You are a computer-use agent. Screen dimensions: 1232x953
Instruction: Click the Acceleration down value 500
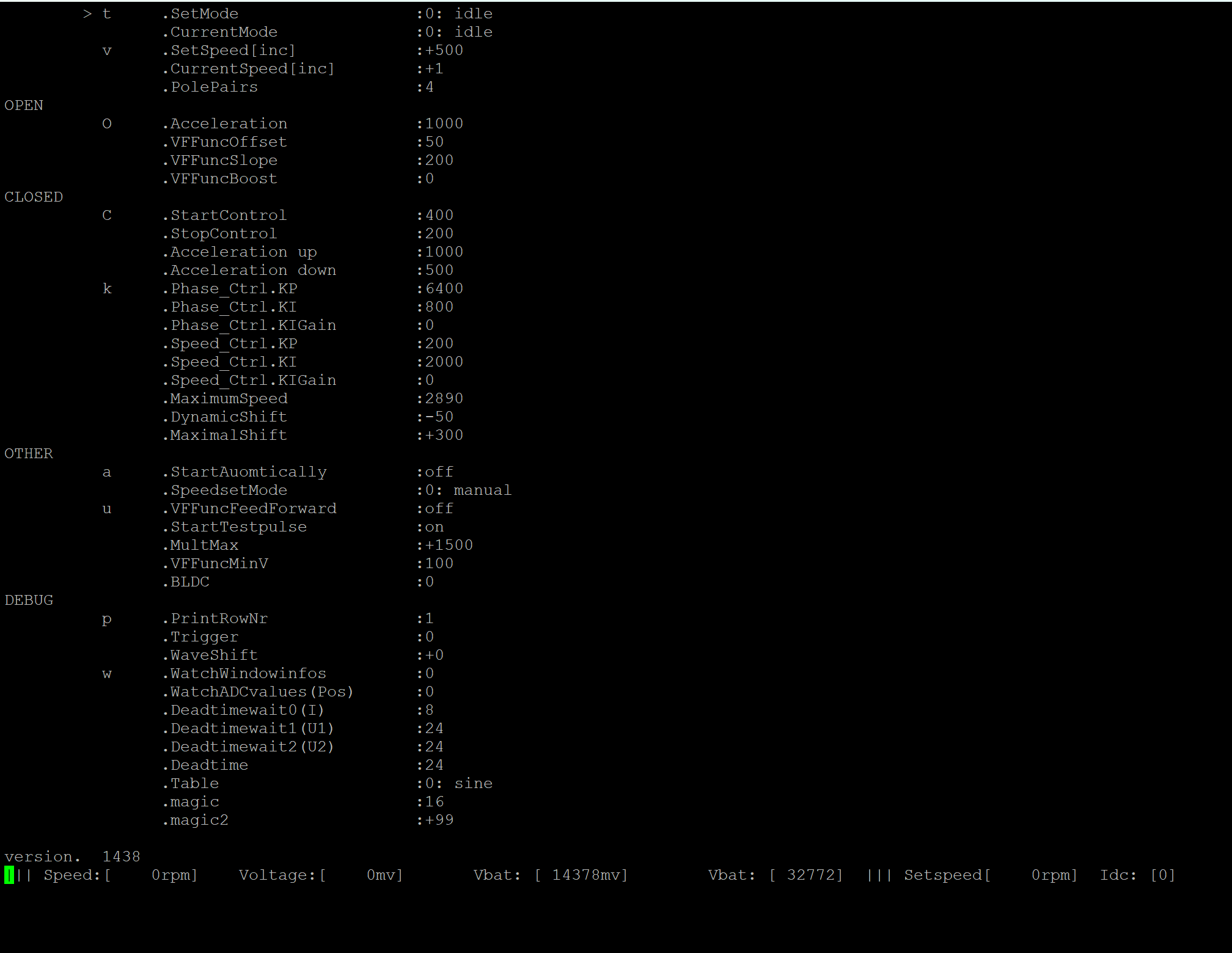pos(439,270)
